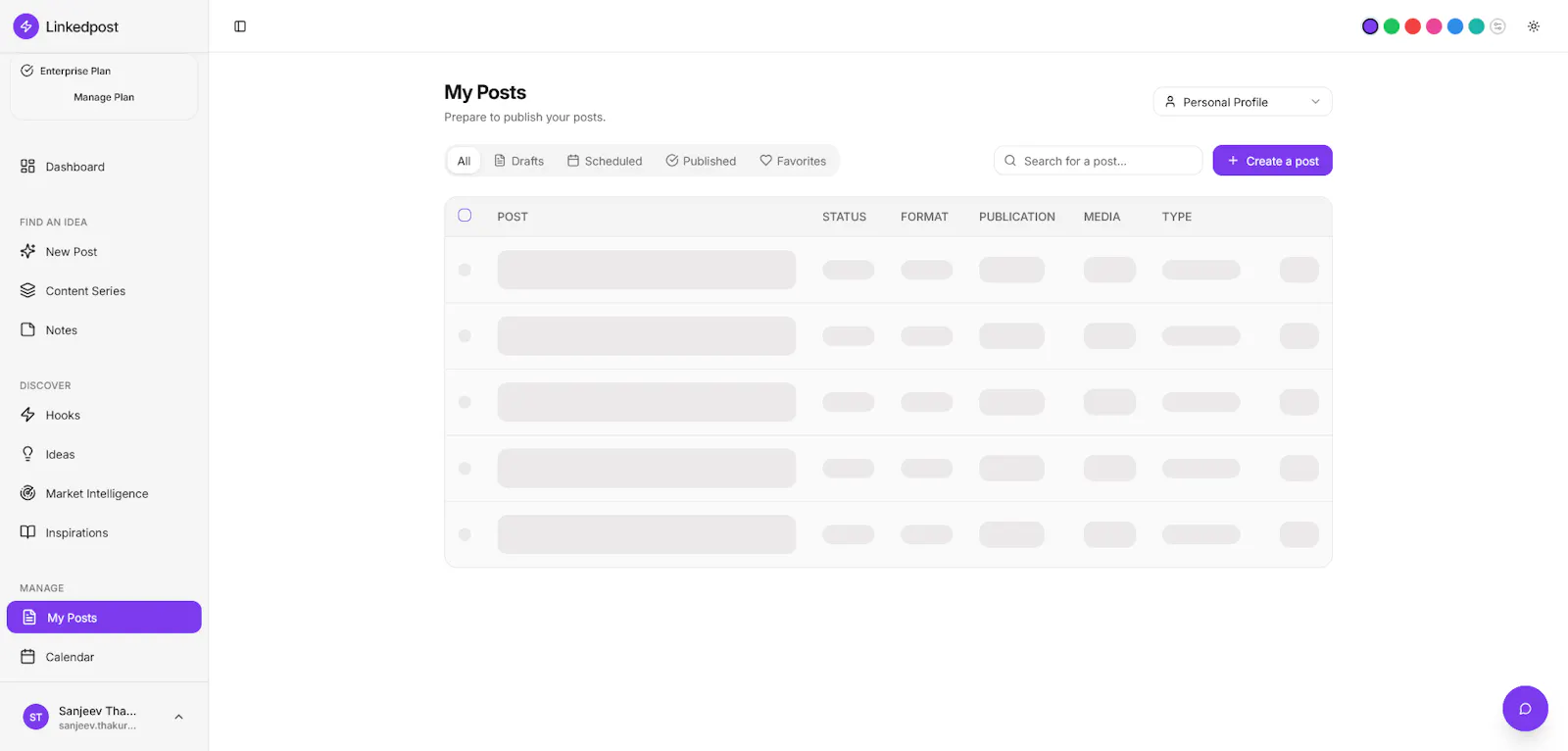Toggle light mode with the sun icon

pyautogui.click(x=1534, y=26)
